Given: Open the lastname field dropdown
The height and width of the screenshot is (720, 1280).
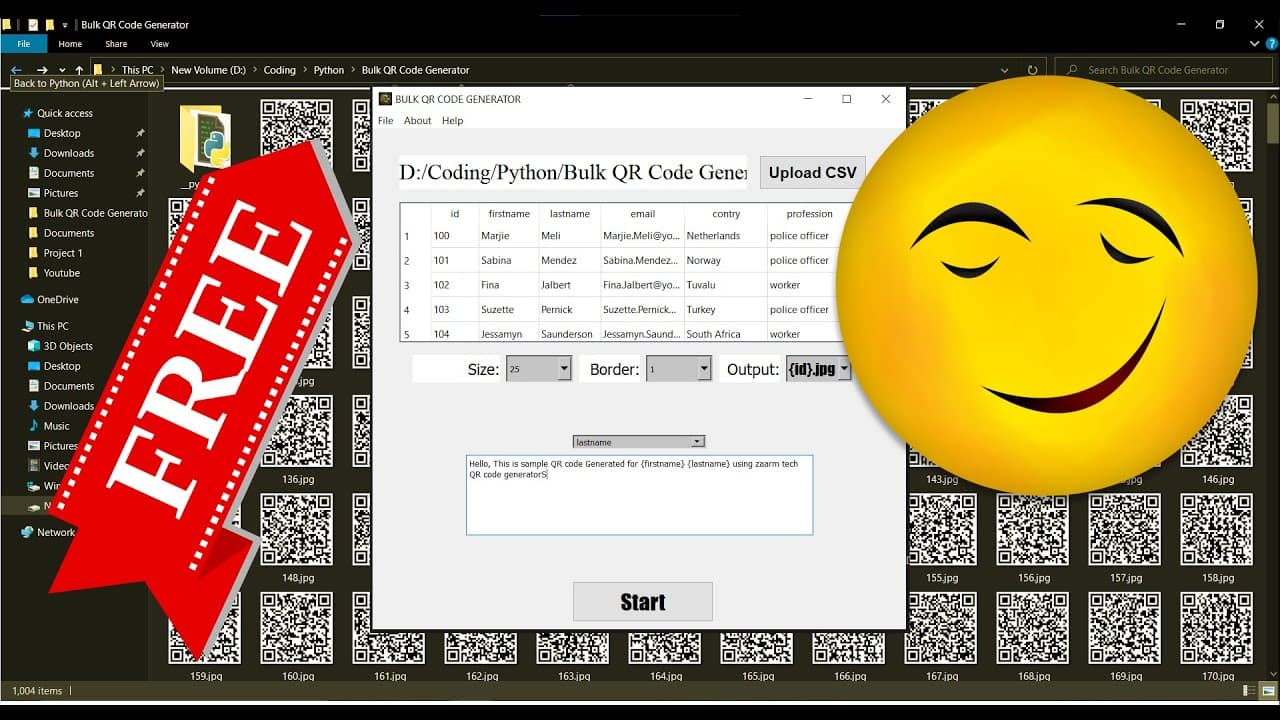Looking at the screenshot, I should point(639,441).
